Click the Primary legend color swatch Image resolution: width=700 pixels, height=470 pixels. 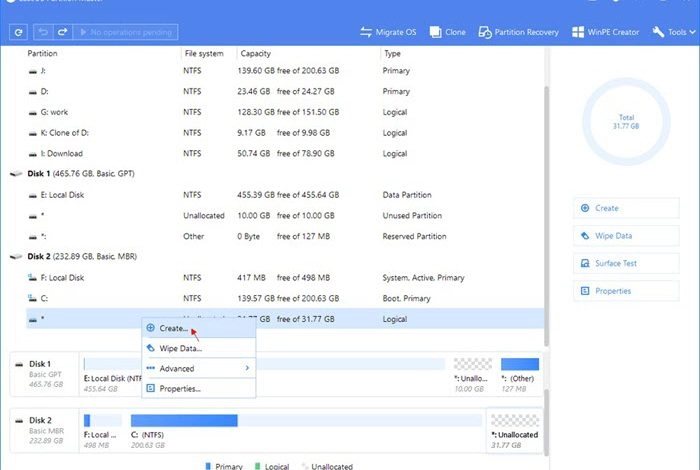pos(208,466)
